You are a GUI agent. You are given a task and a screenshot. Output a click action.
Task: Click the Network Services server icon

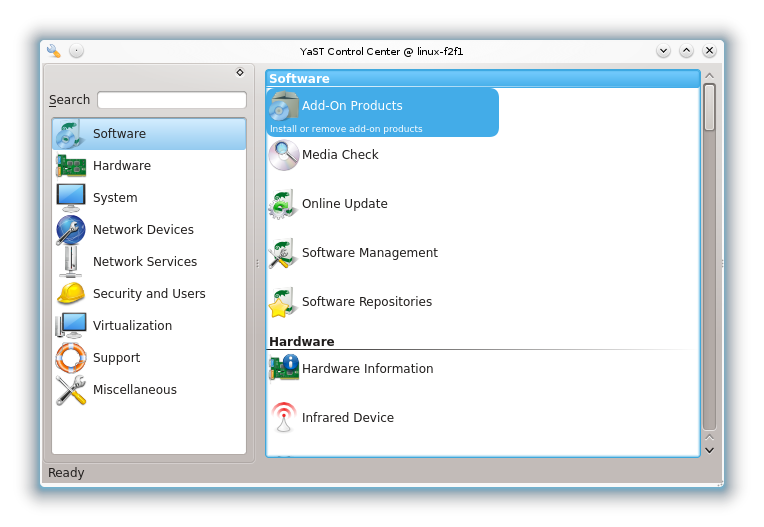tap(71, 262)
